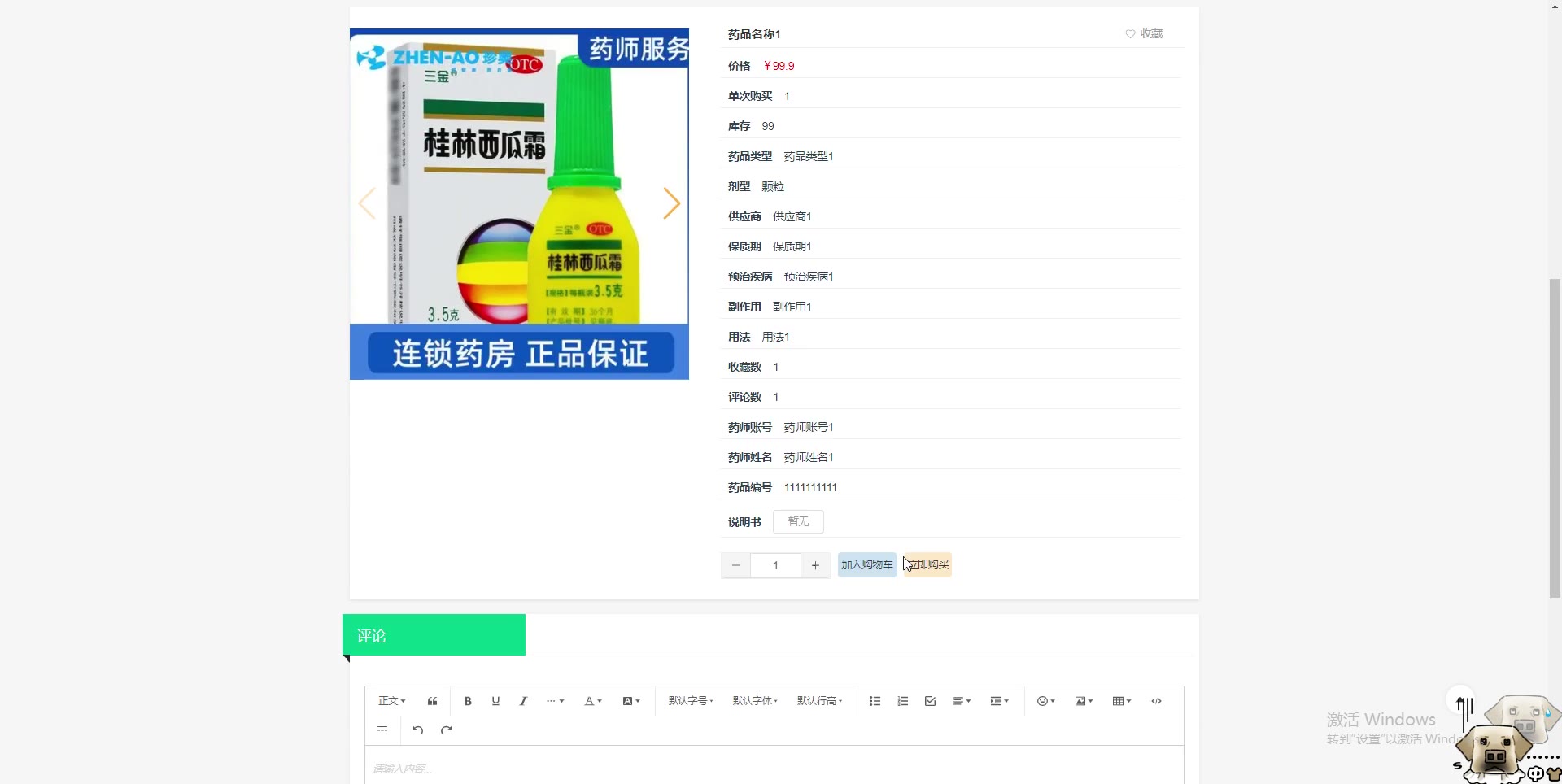Open the background color picker
This screenshot has height=784, width=1562.
tap(631, 701)
